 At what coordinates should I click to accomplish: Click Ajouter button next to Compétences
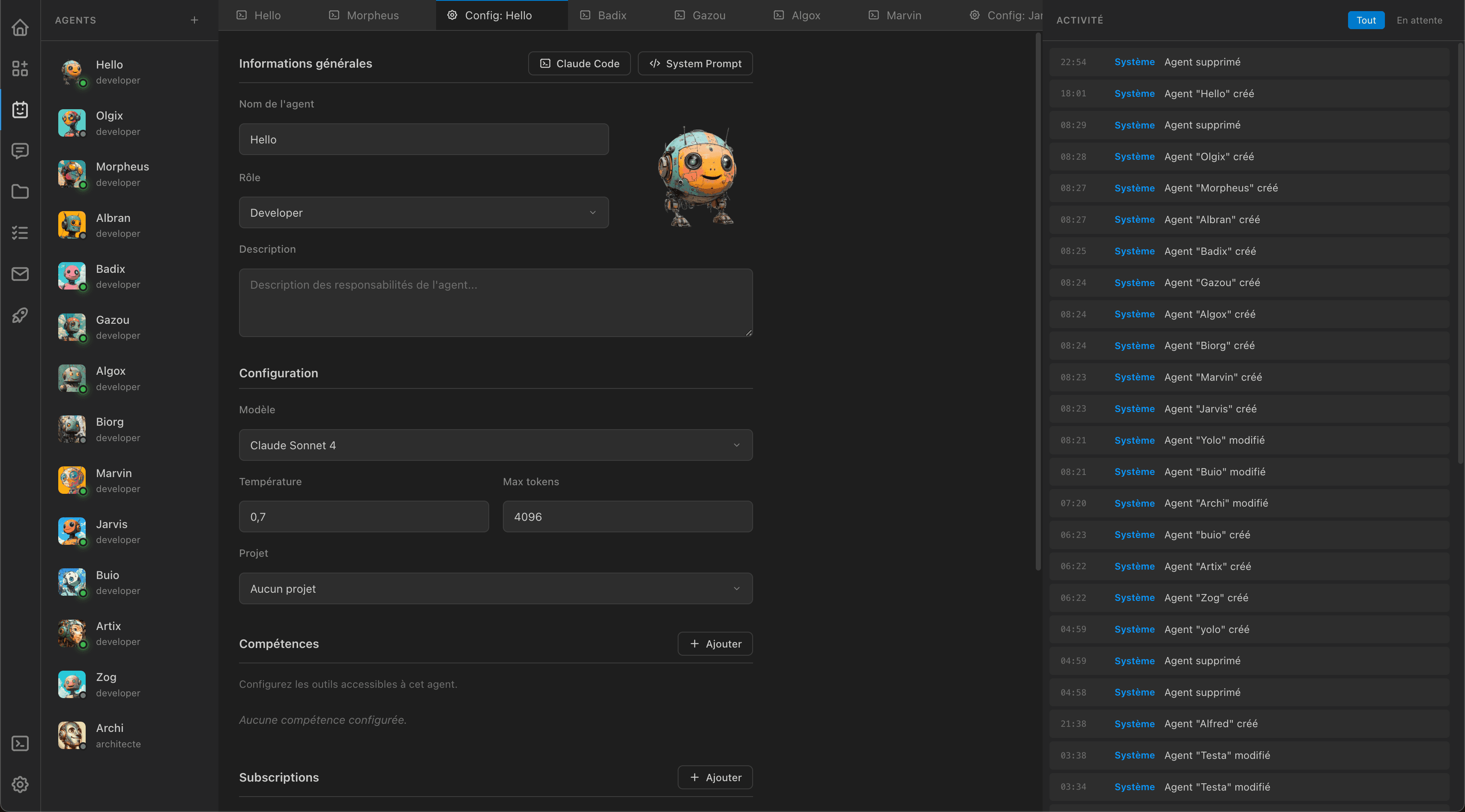click(x=715, y=644)
